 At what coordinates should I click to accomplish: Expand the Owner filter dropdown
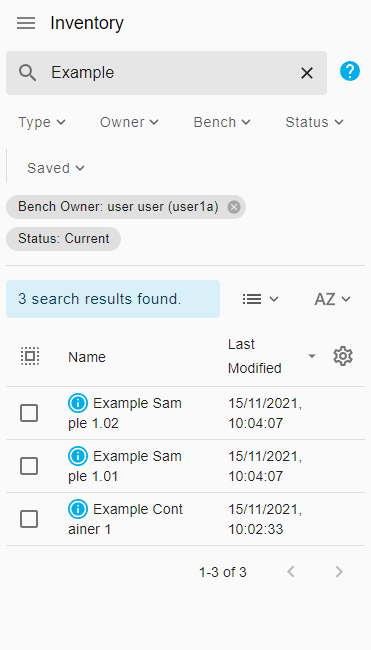coord(129,122)
